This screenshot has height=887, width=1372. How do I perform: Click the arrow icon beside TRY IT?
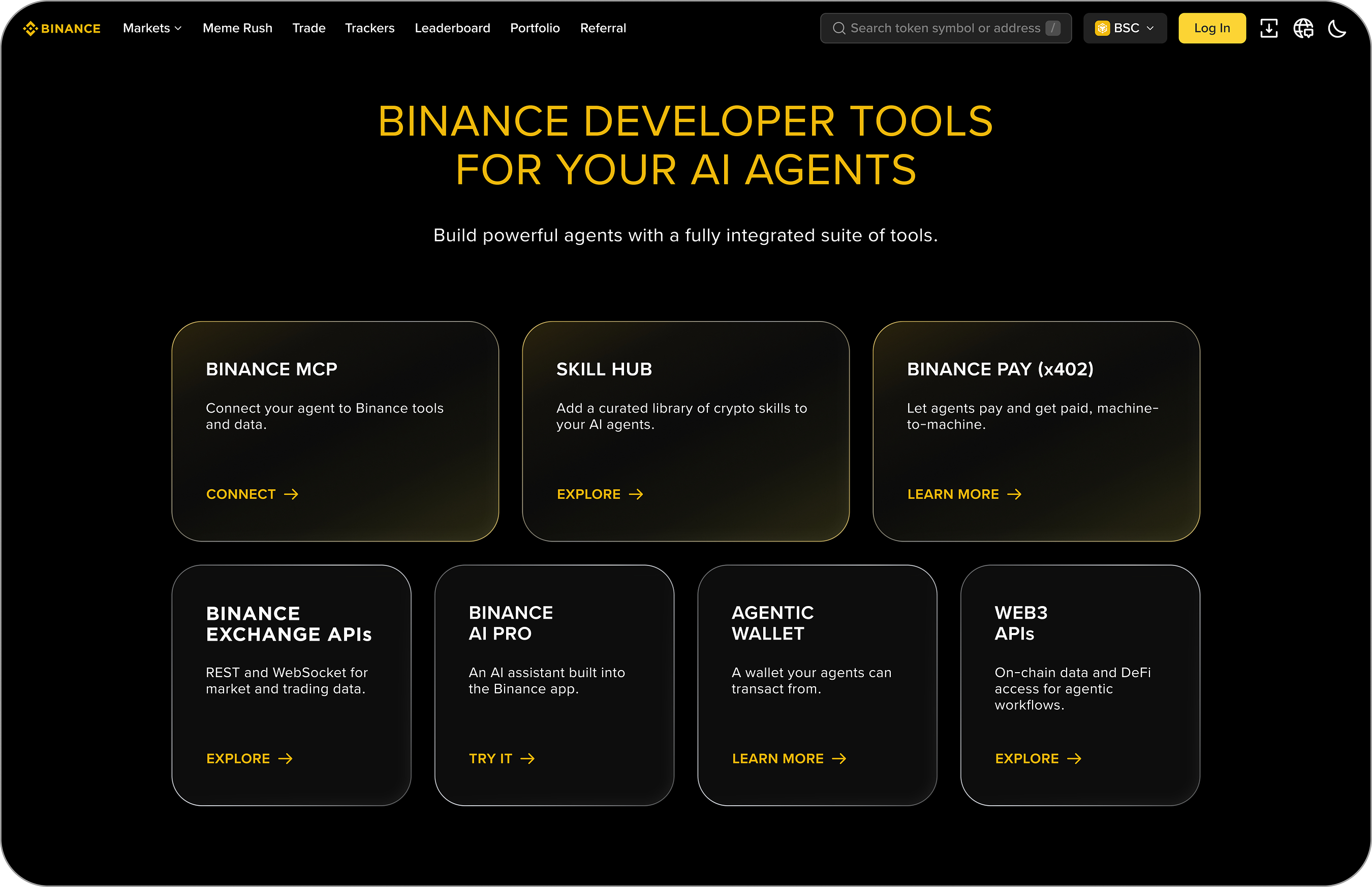(527, 758)
